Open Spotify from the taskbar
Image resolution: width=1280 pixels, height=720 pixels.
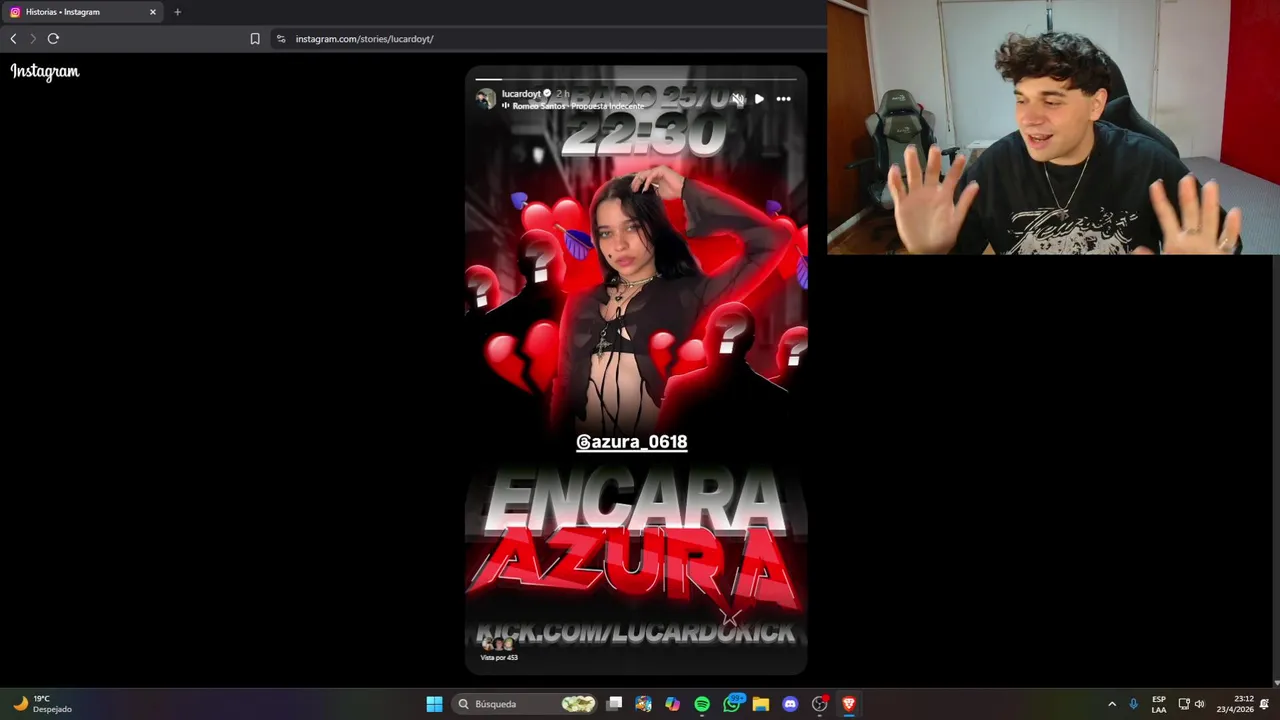click(x=702, y=704)
